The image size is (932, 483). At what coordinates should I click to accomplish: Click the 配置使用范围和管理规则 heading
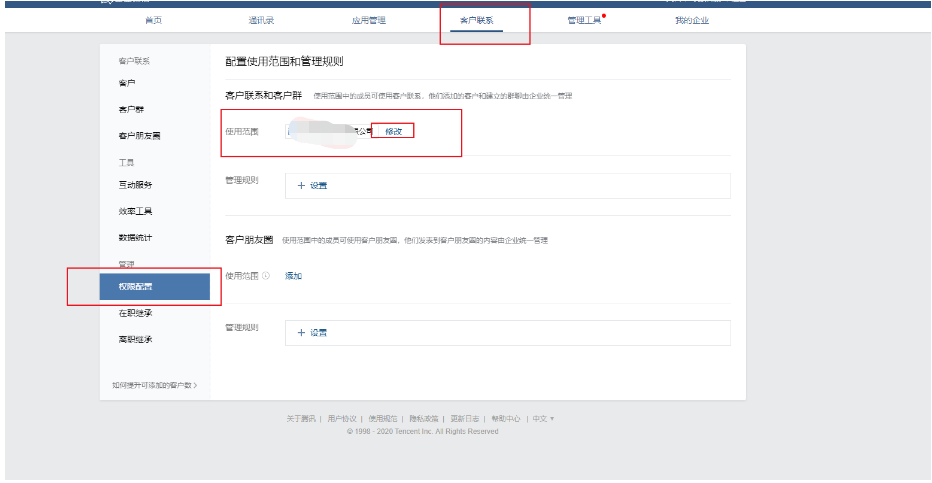[284, 61]
